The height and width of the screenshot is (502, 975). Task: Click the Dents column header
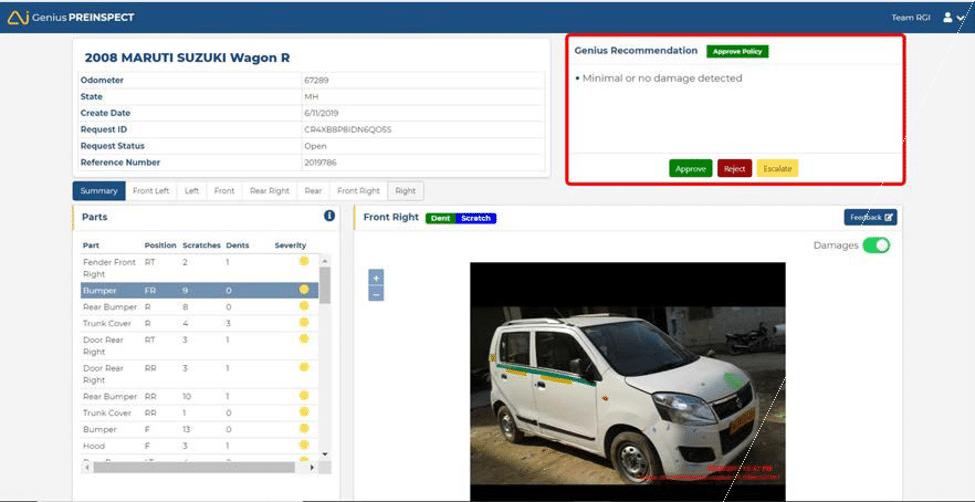coord(238,246)
